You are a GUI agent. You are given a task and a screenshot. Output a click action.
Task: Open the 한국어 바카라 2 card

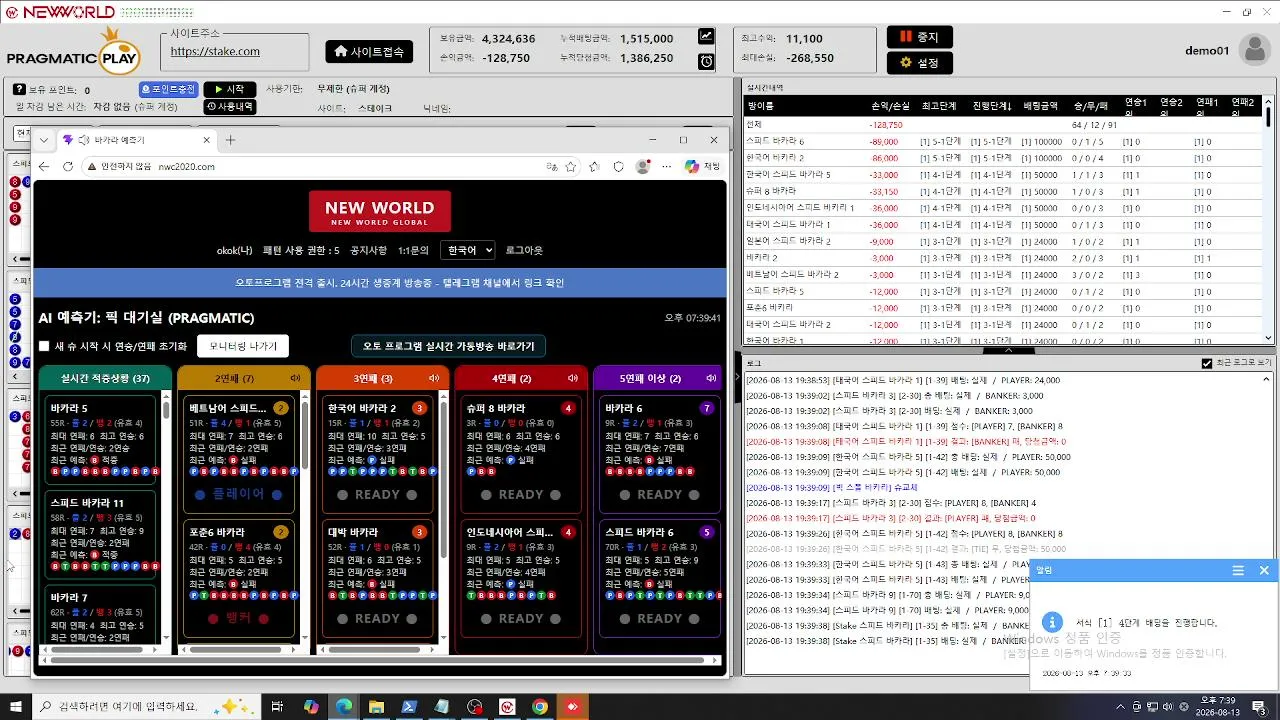(378, 455)
